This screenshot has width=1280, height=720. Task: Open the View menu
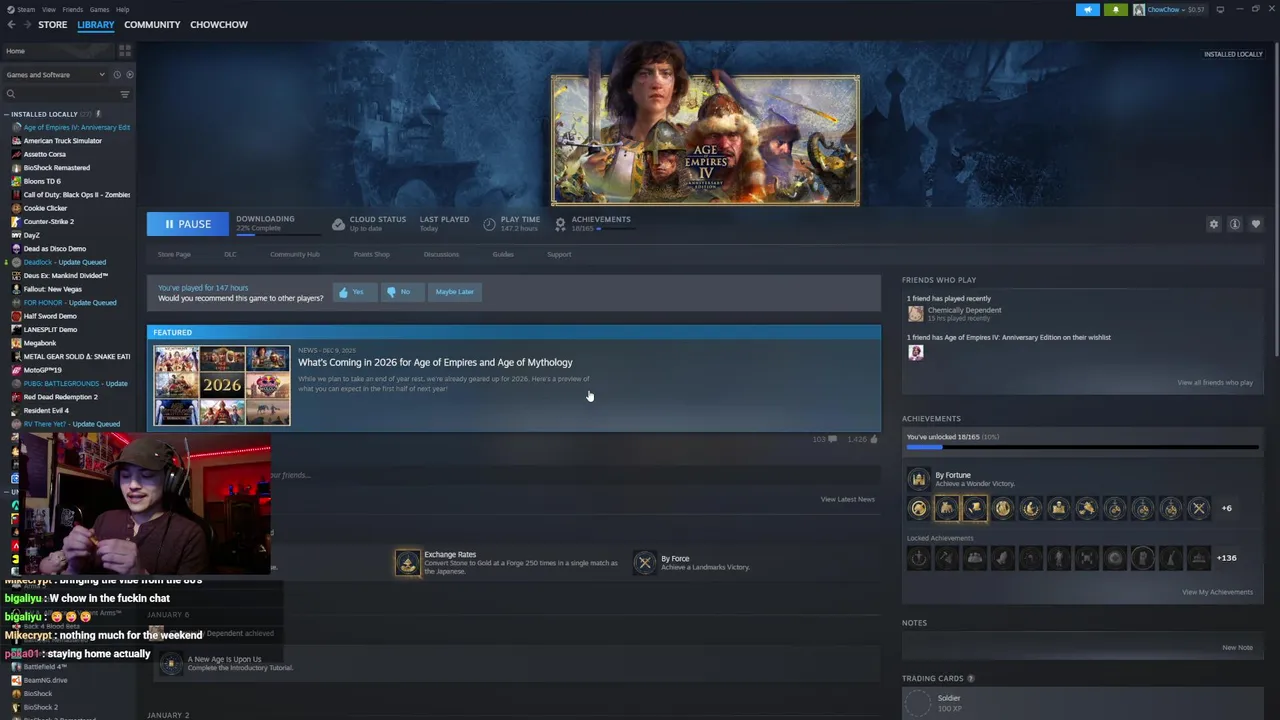(x=49, y=9)
